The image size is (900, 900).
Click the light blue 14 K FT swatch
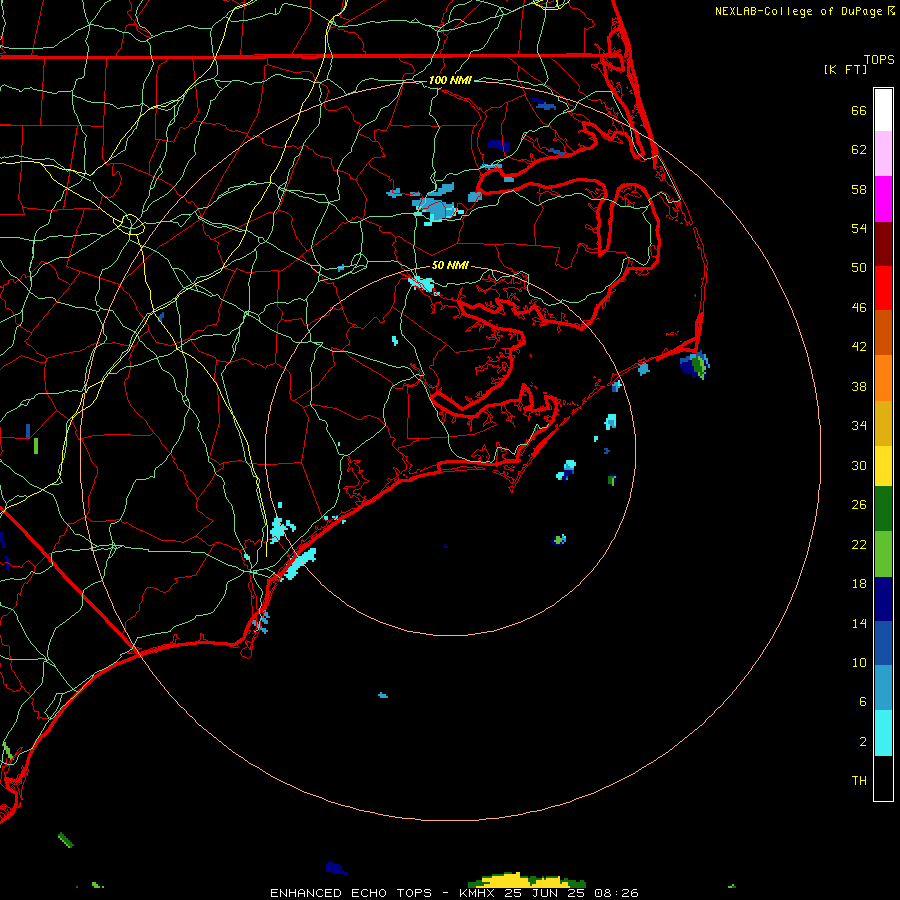pyautogui.click(x=883, y=688)
